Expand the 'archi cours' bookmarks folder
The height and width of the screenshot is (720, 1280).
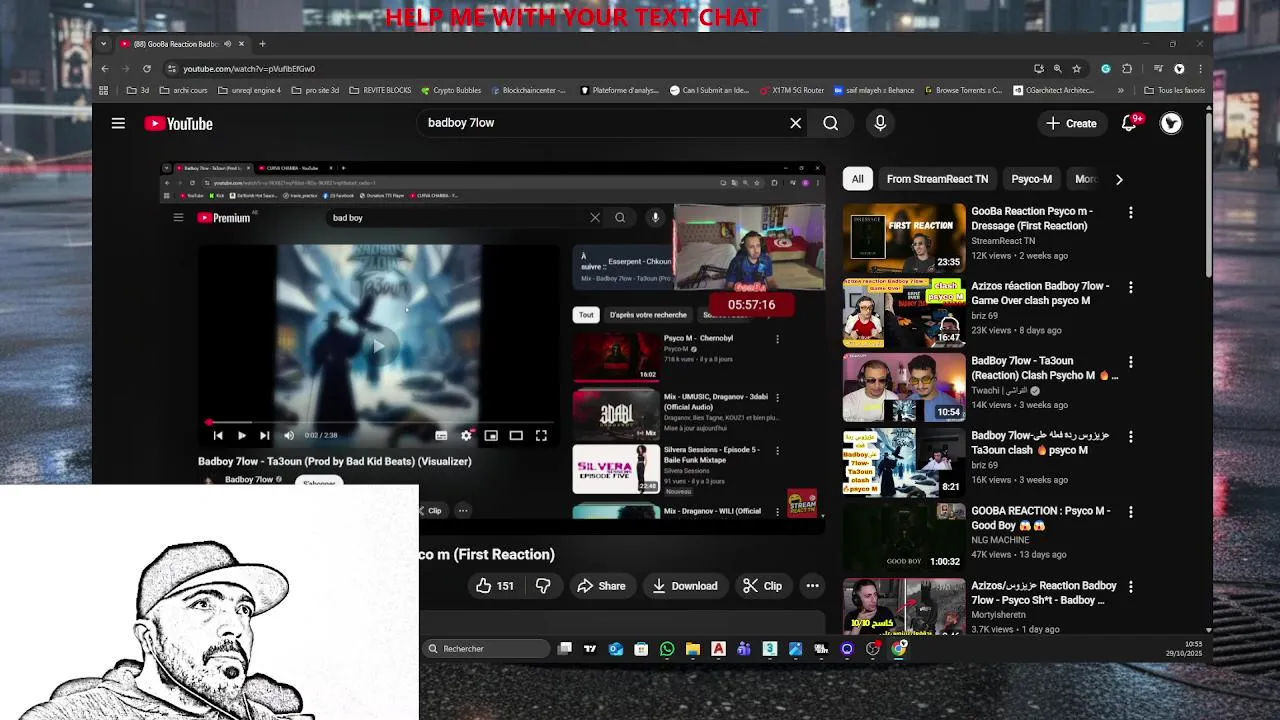[183, 90]
